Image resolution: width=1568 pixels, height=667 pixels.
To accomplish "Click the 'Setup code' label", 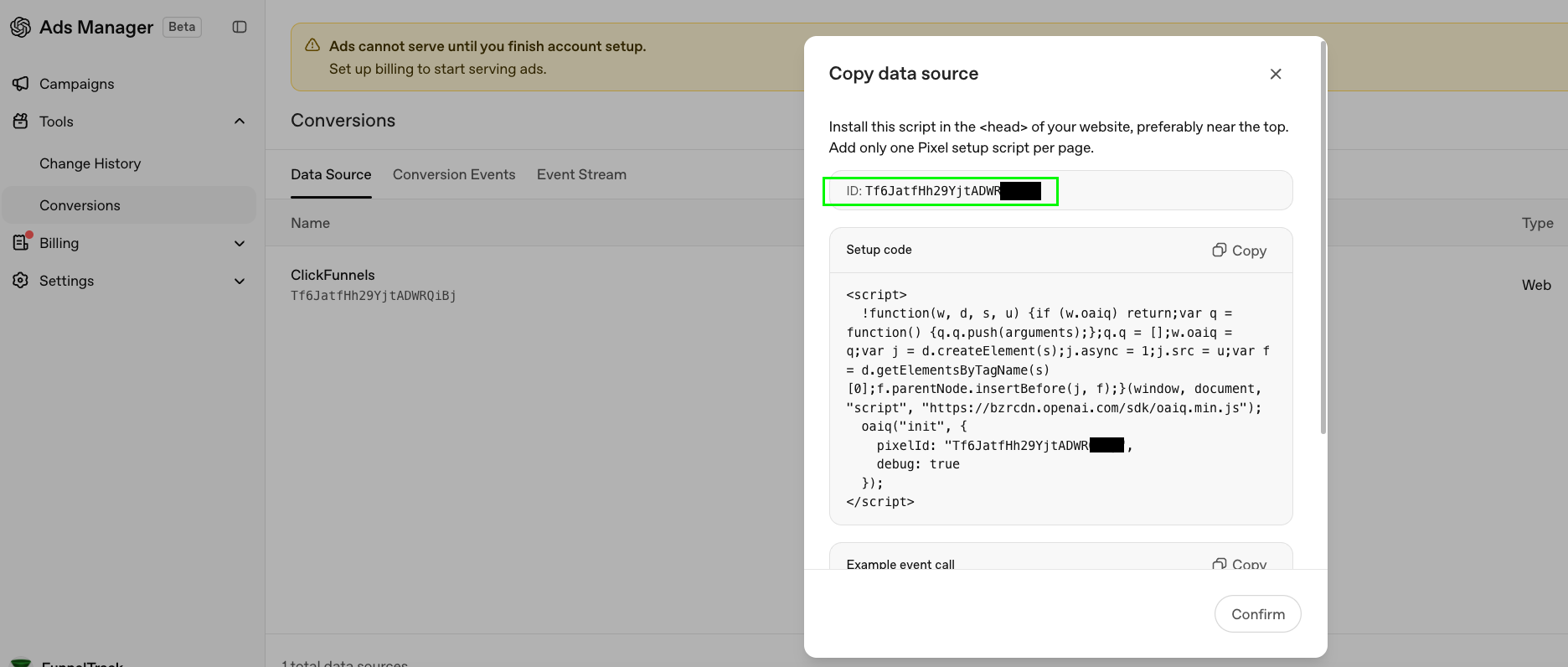I will click(879, 250).
